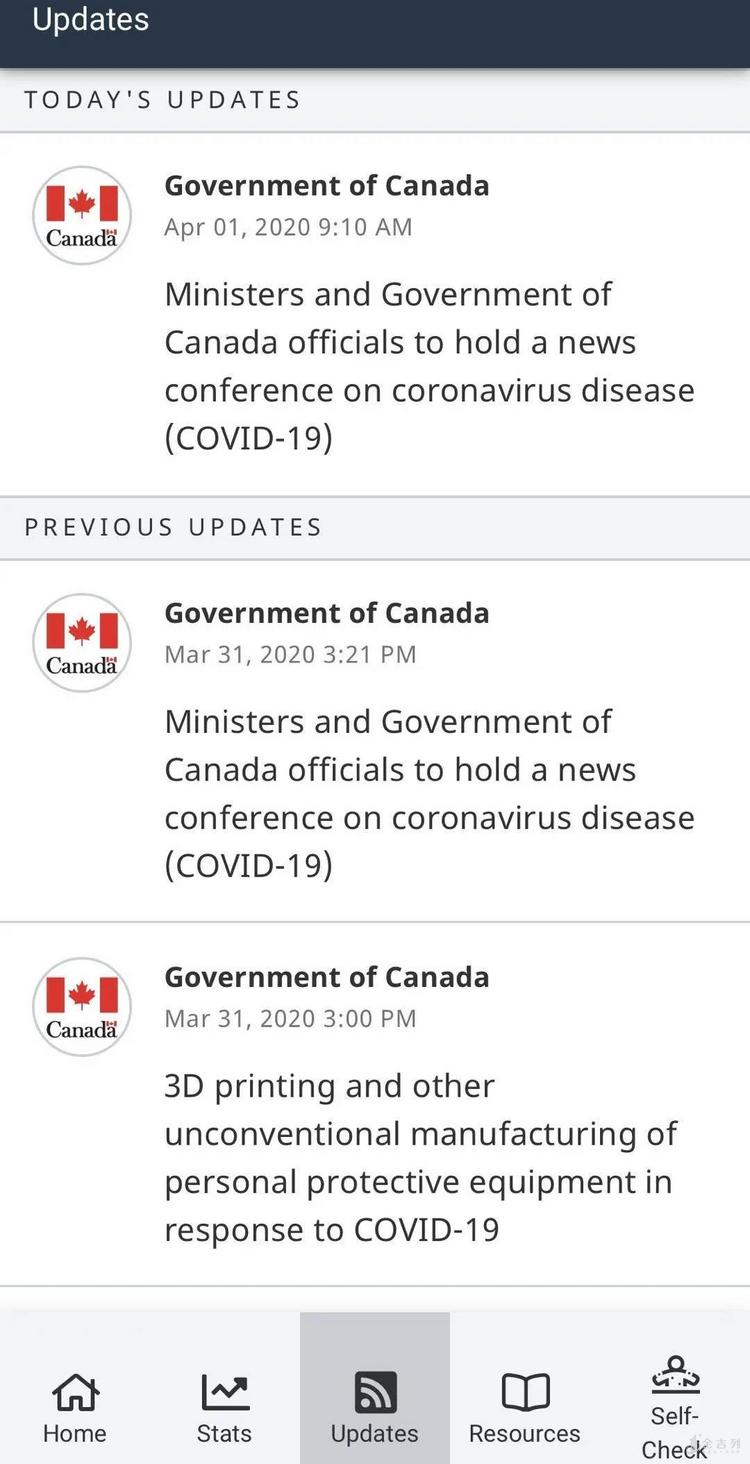Read the 3D printing PPE update
The height and width of the screenshot is (1464, 750).
pyautogui.click(x=420, y=1157)
